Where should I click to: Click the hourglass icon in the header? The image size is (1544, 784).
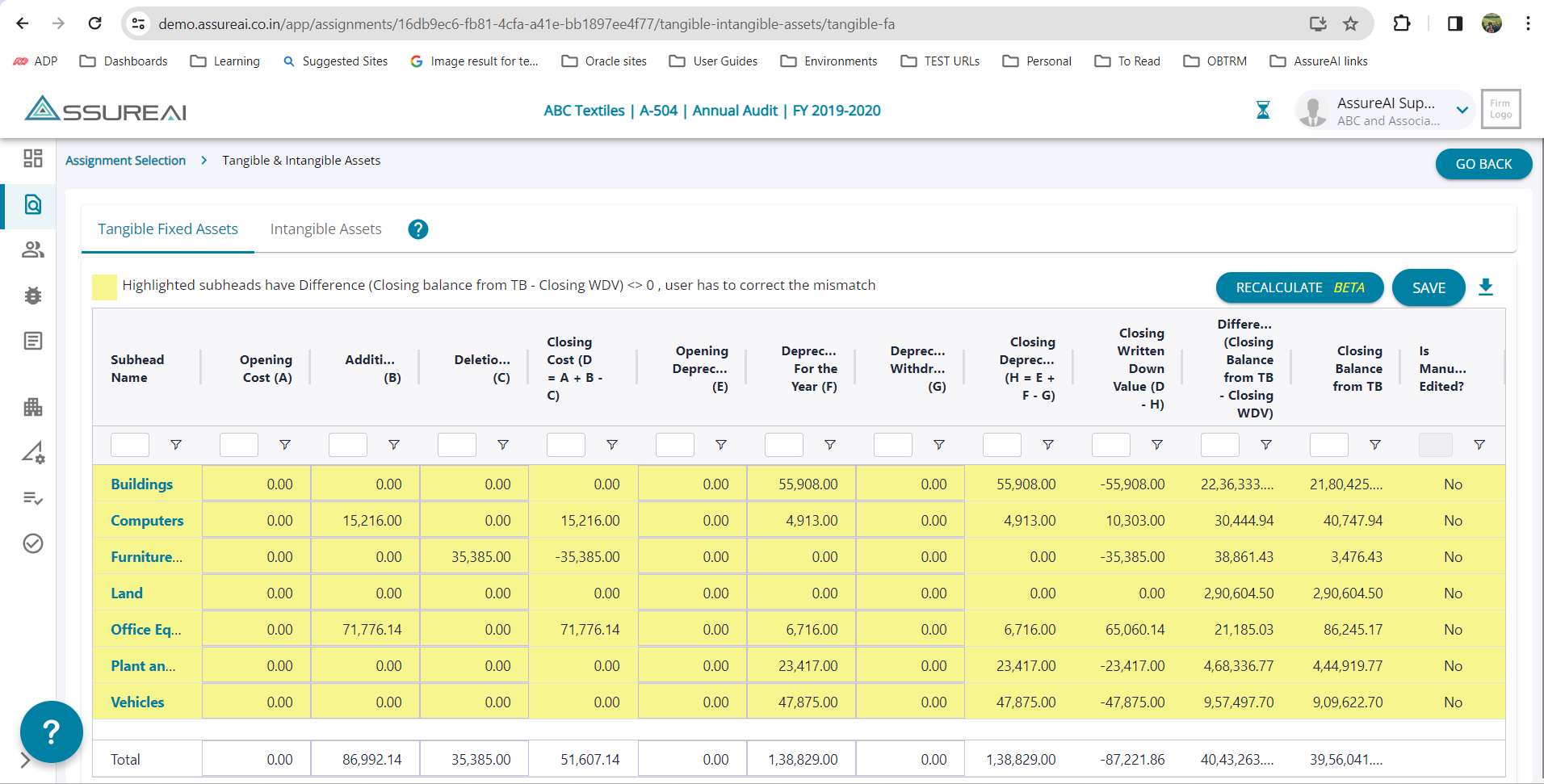pyautogui.click(x=1263, y=111)
